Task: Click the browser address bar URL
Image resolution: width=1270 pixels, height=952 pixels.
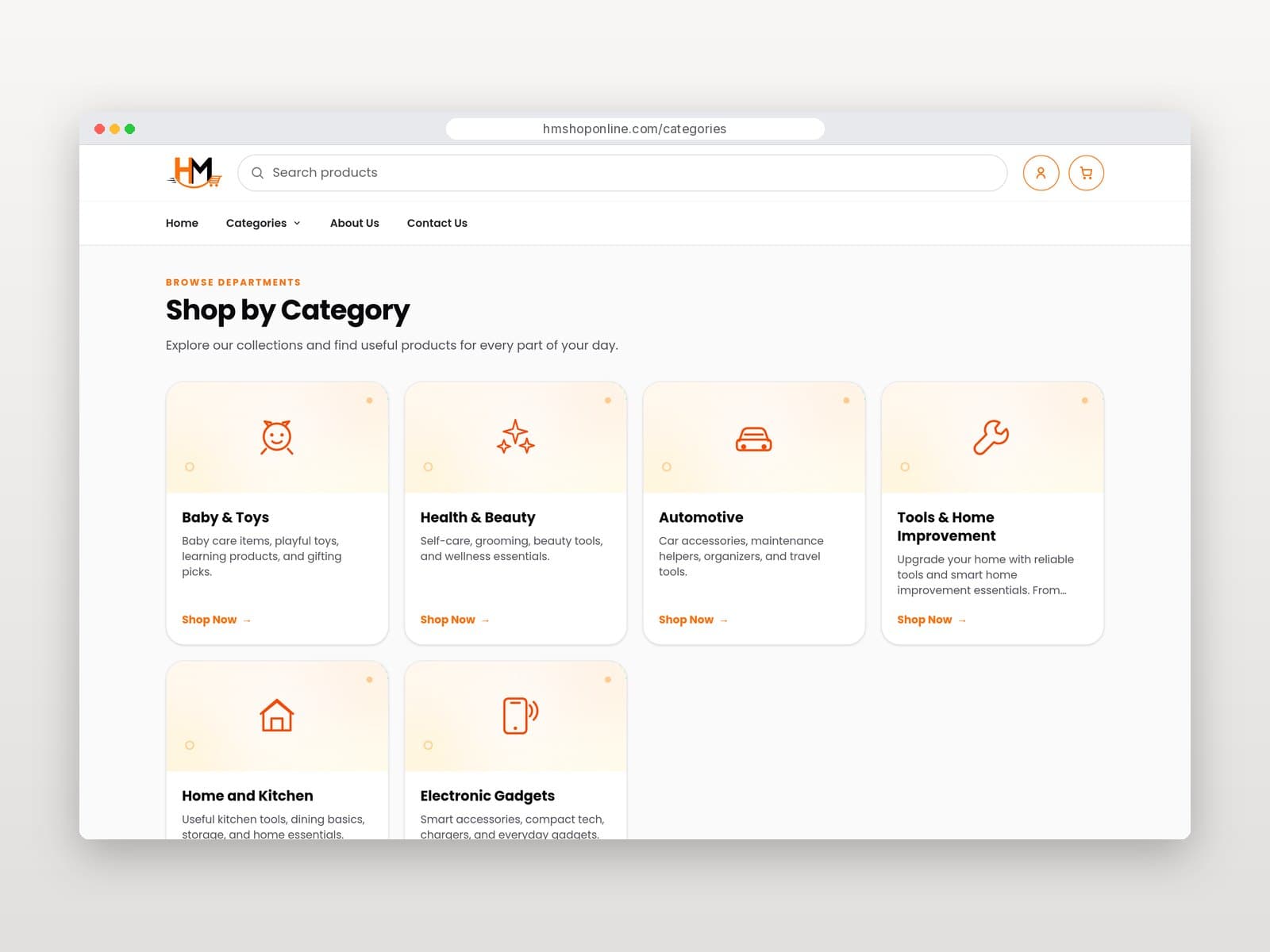Action: point(635,129)
